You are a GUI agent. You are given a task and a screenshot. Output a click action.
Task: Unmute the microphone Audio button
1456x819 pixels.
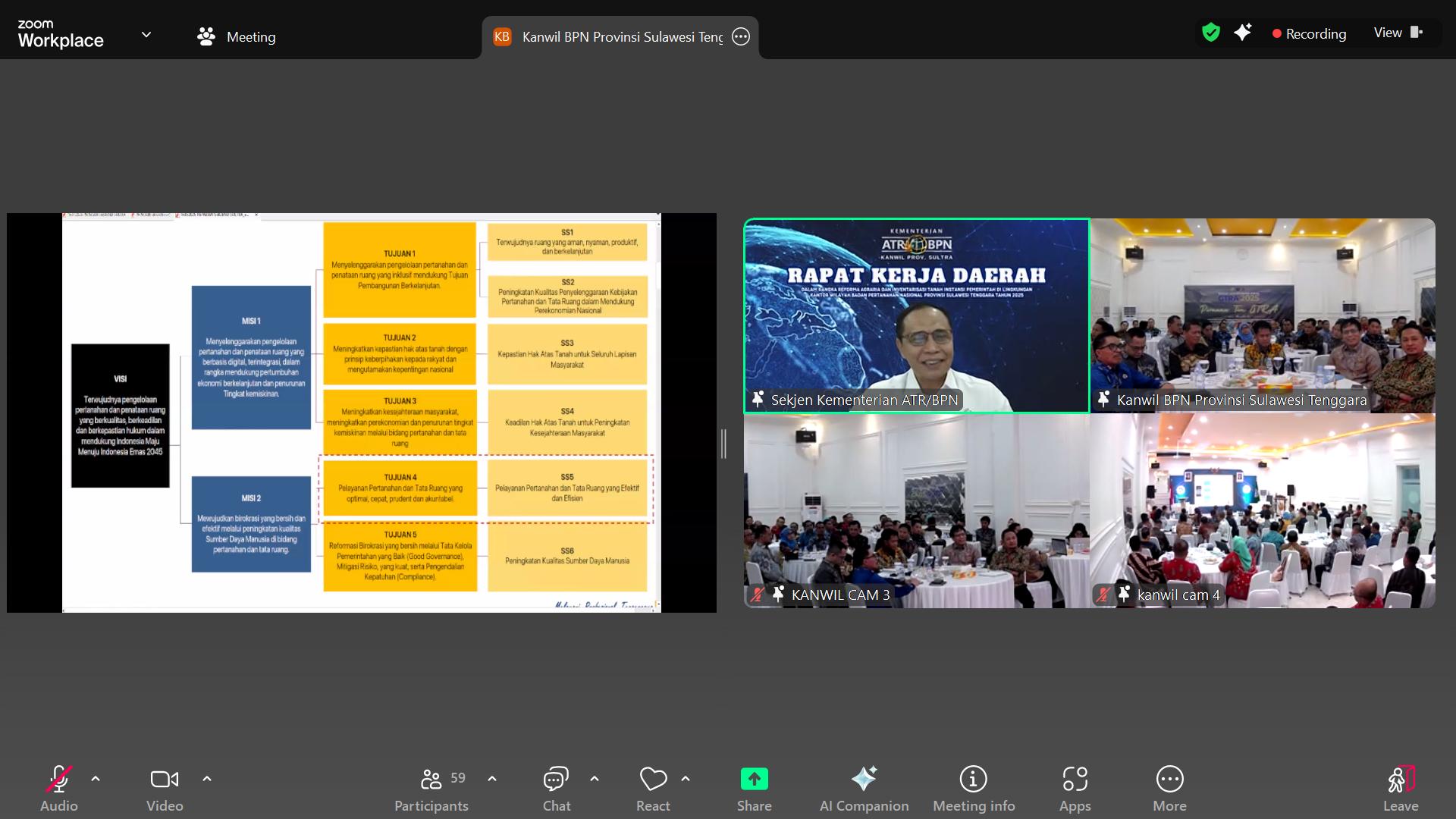tap(59, 779)
